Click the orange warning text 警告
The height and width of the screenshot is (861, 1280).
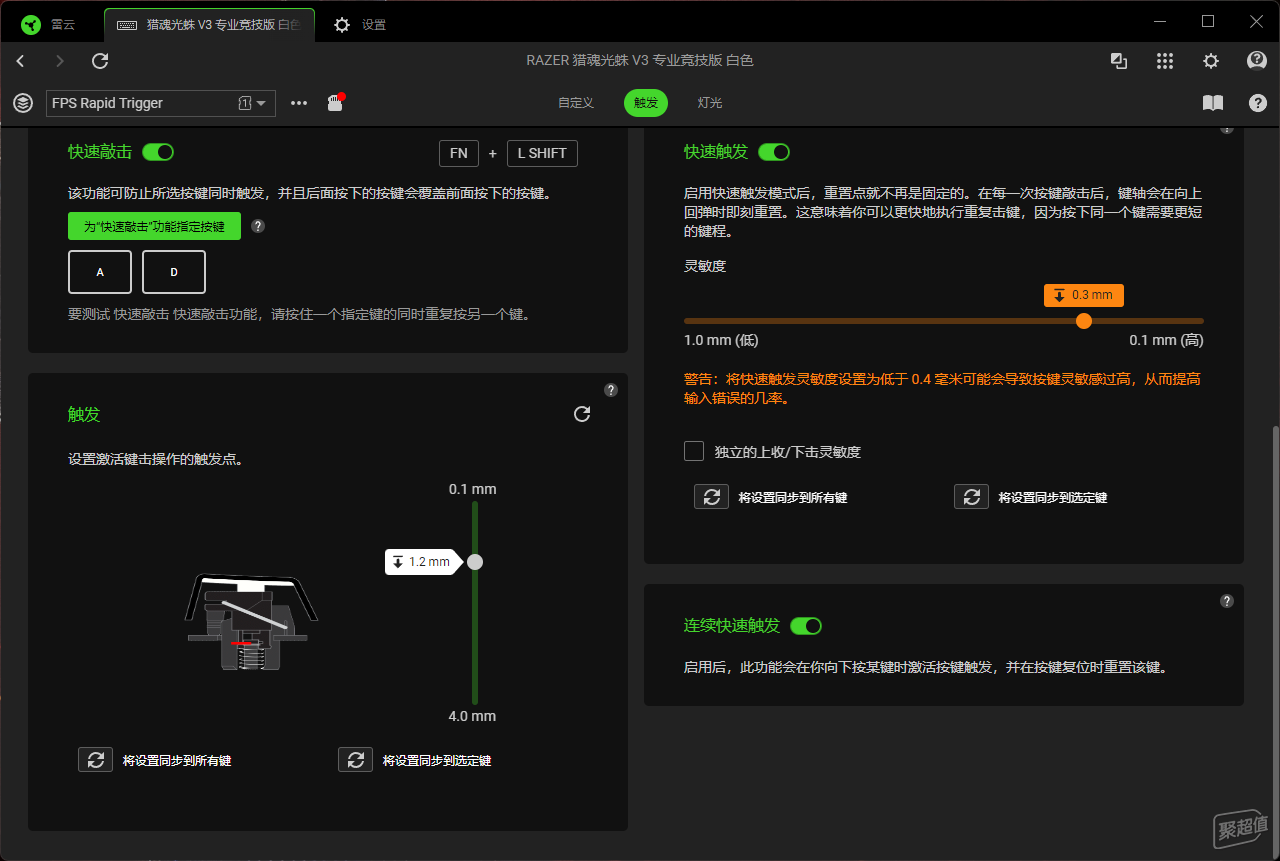point(943,389)
